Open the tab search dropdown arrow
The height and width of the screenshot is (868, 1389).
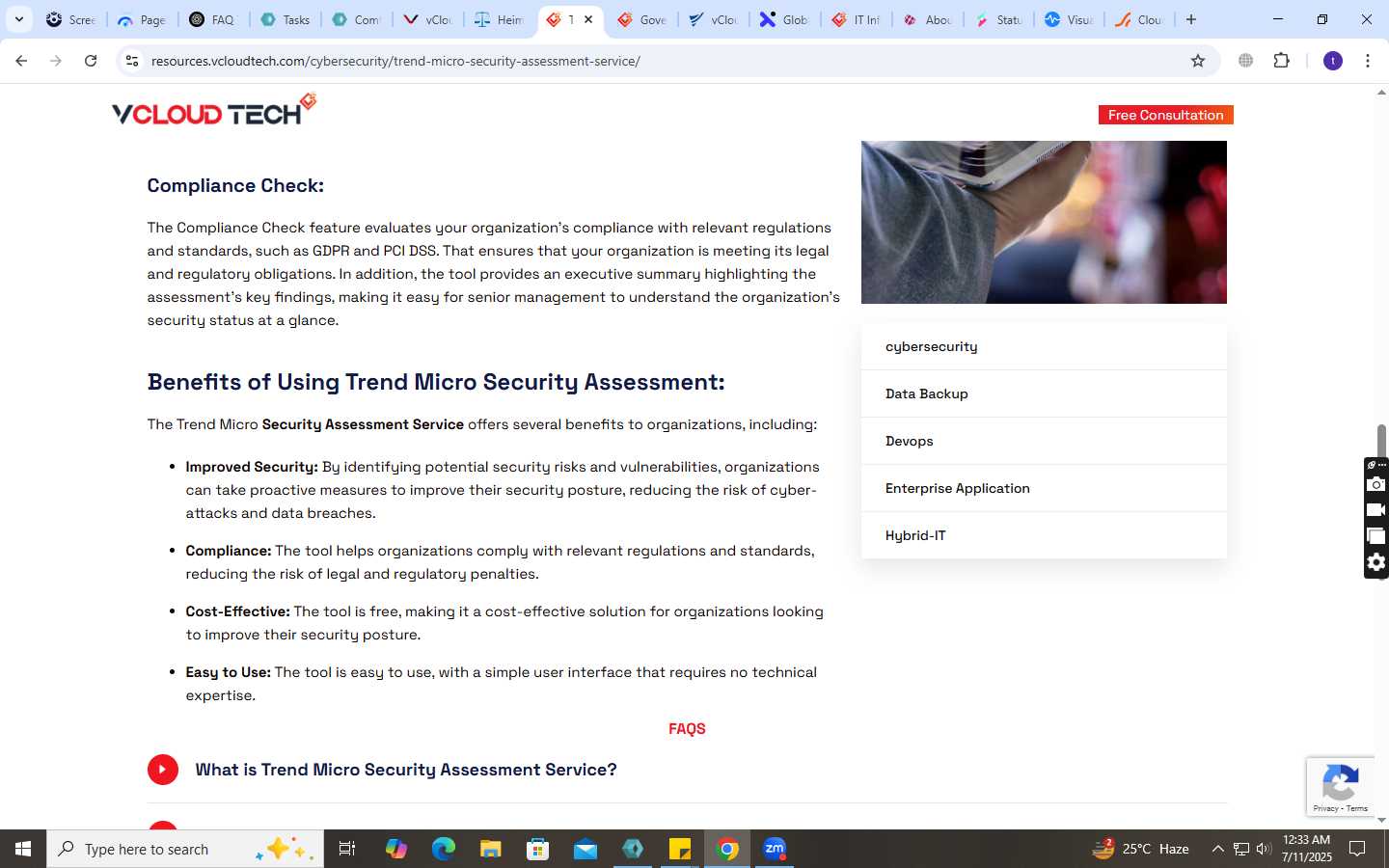(x=18, y=19)
